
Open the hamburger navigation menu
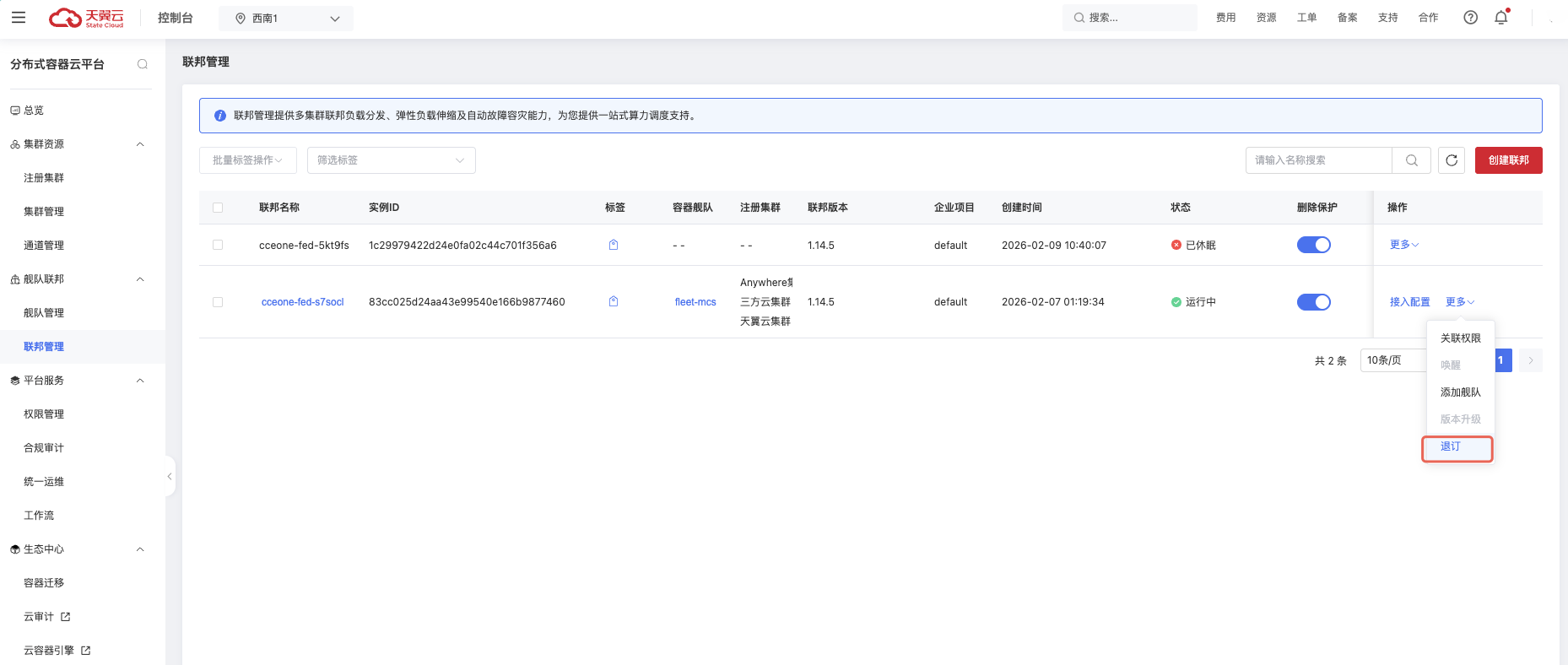pos(19,18)
